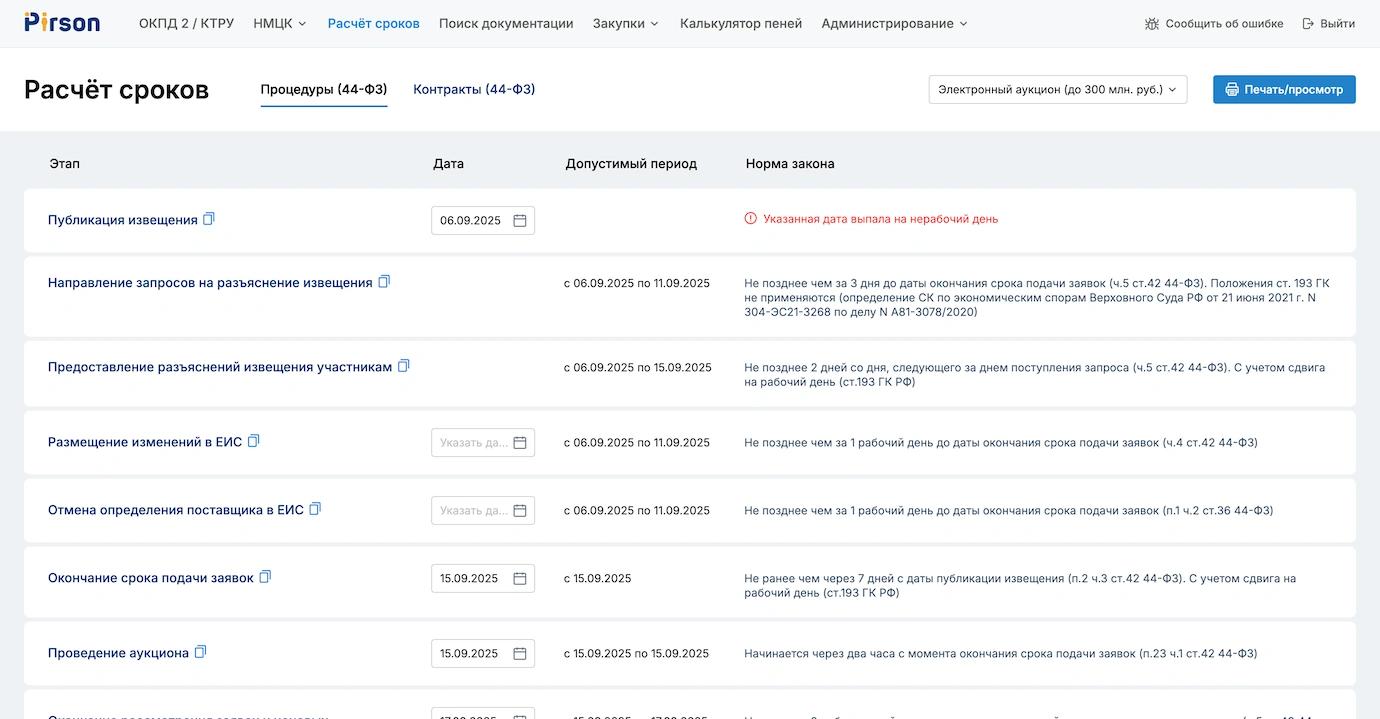Open Калькулятор пеней in the navigation

(x=740, y=24)
